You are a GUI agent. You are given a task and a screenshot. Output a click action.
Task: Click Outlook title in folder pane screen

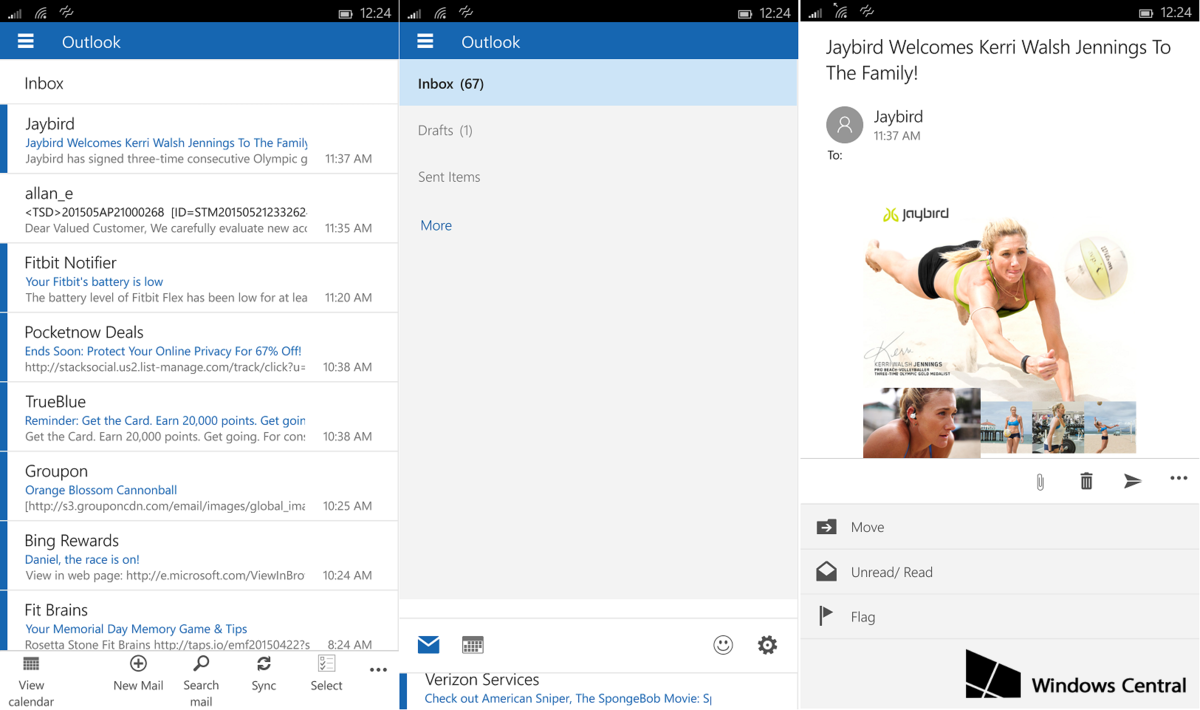click(x=490, y=42)
